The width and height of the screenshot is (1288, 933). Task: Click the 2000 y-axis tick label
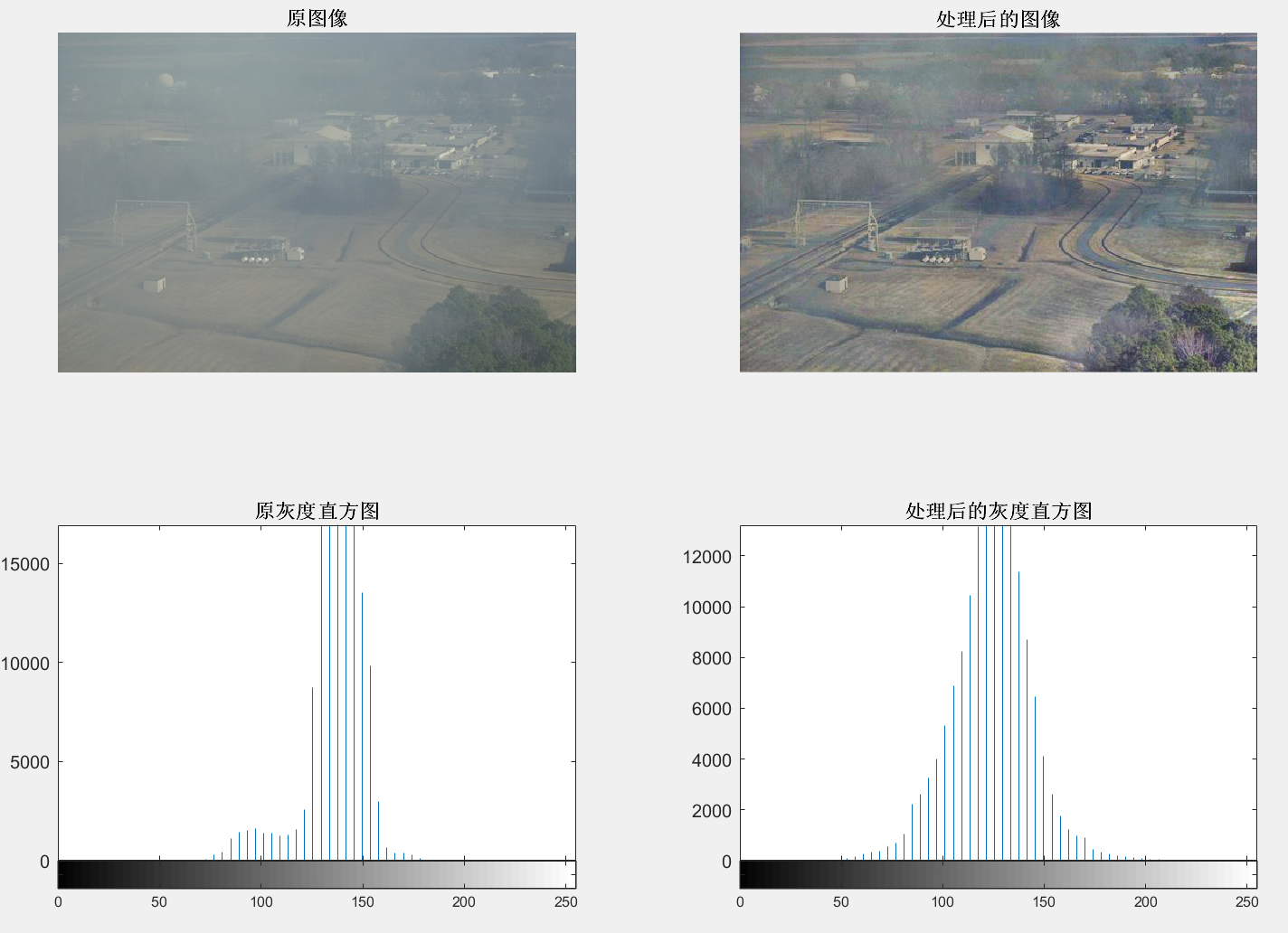coord(712,811)
